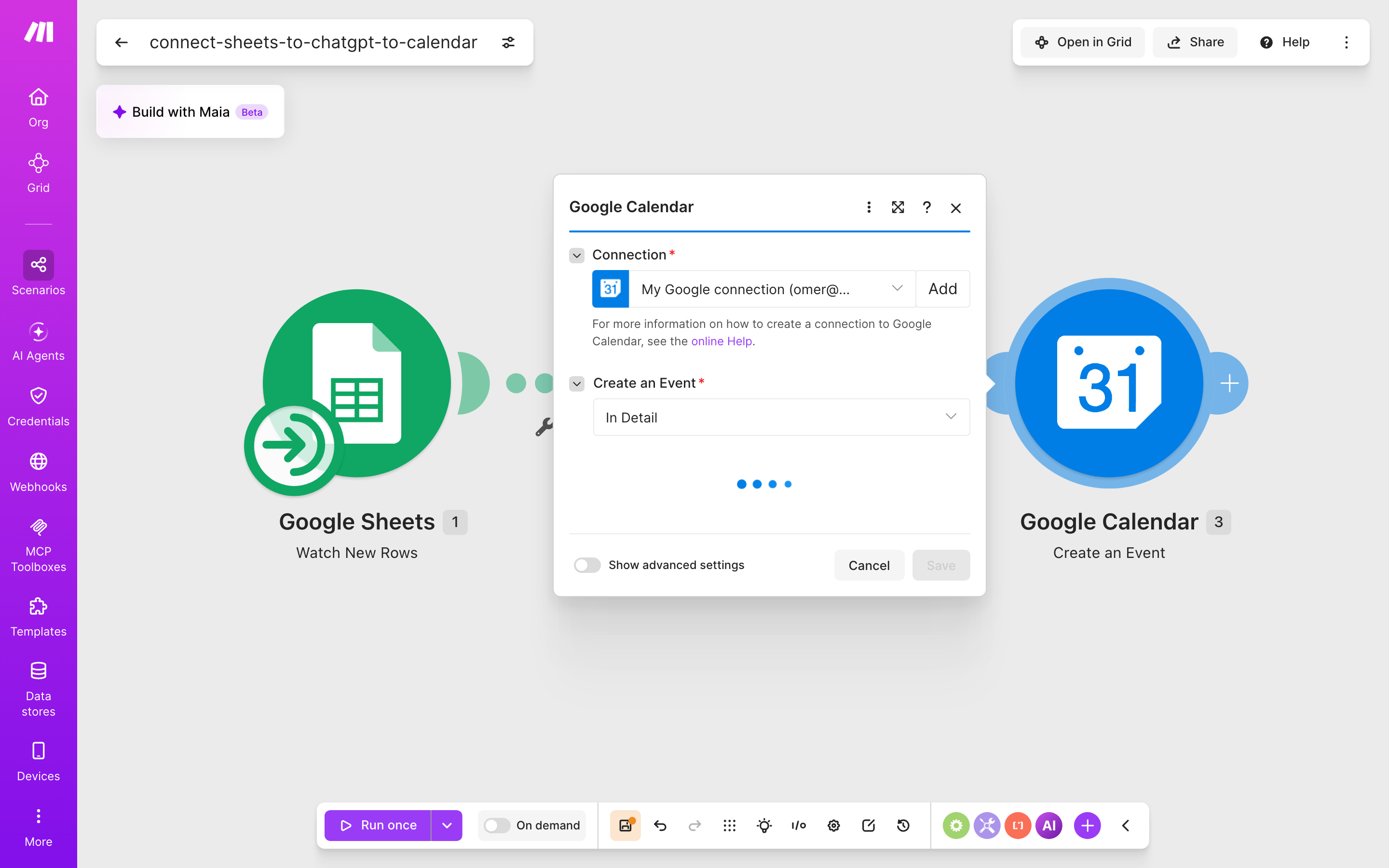The image size is (1389, 868).
Task: Open the Org home page
Action: pos(39,108)
